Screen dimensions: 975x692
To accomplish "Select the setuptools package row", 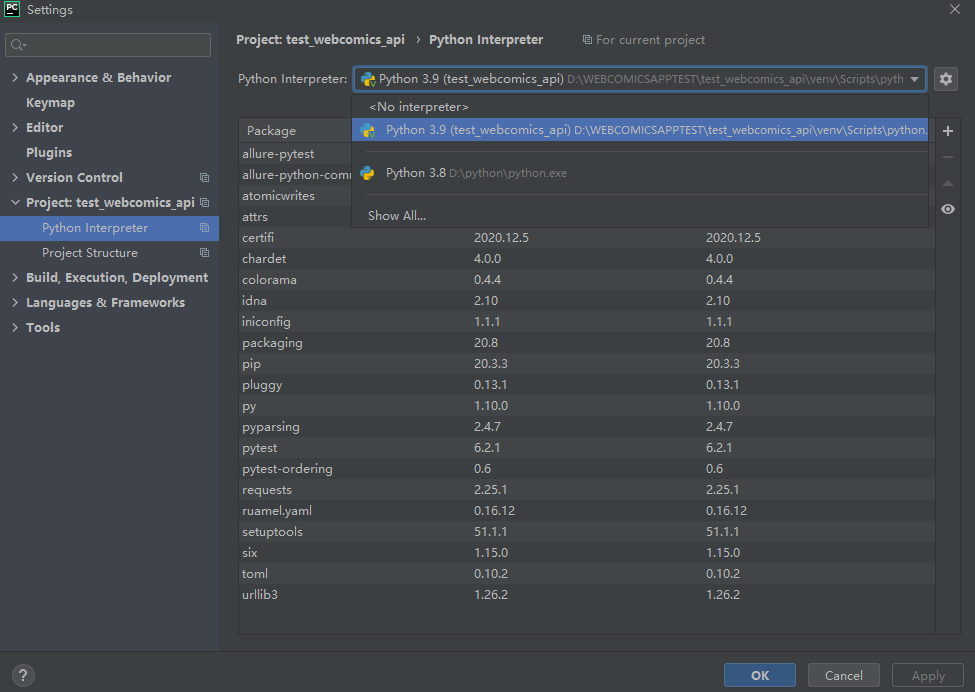I will (587, 532).
